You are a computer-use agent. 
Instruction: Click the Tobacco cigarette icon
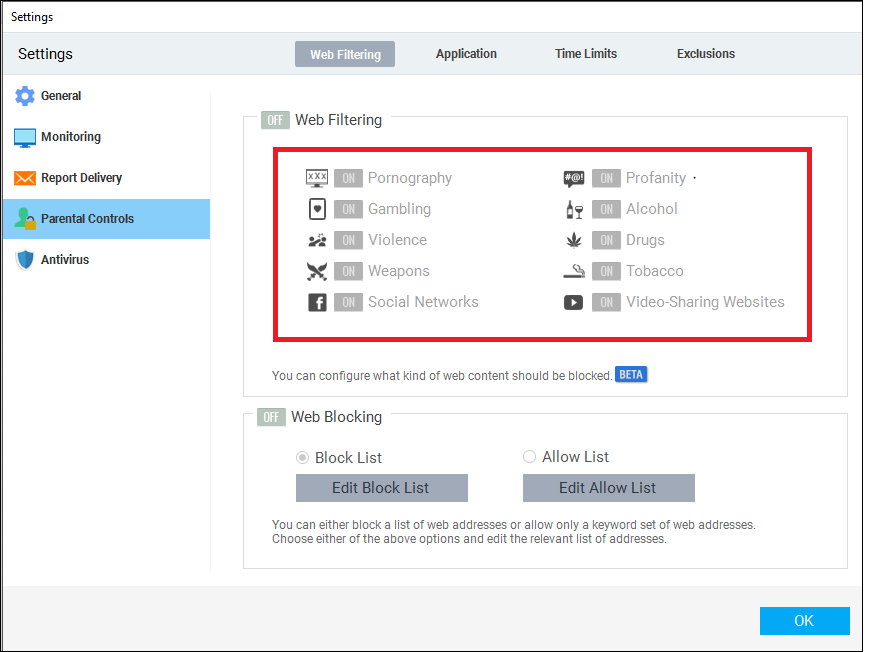574,271
